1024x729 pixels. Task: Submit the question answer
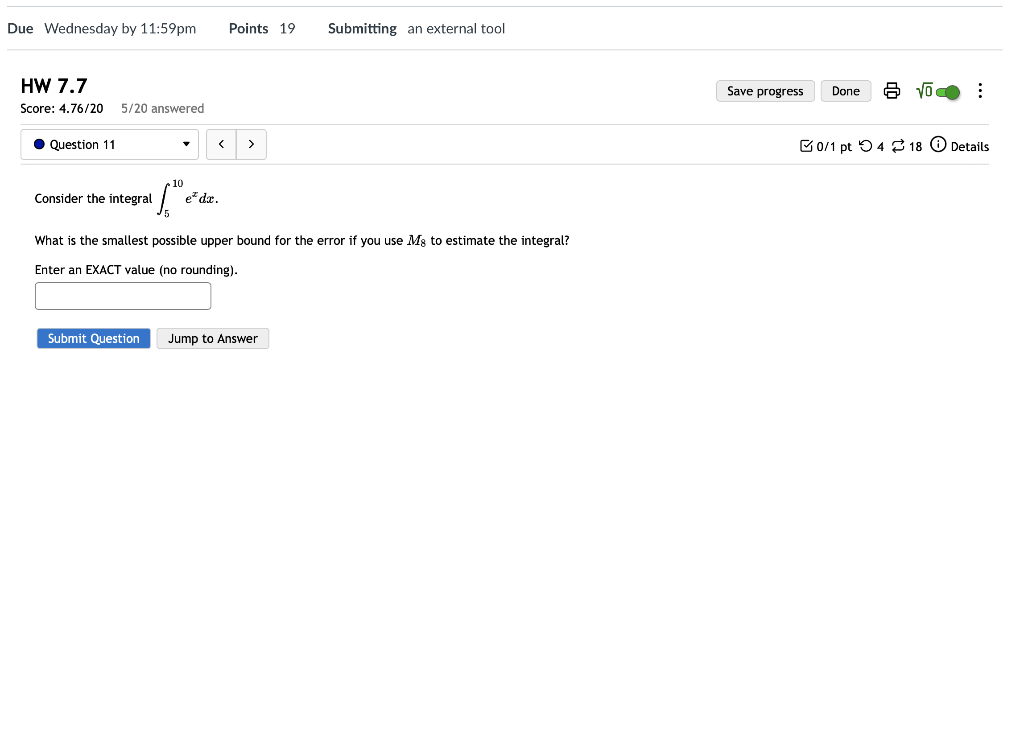point(93,338)
